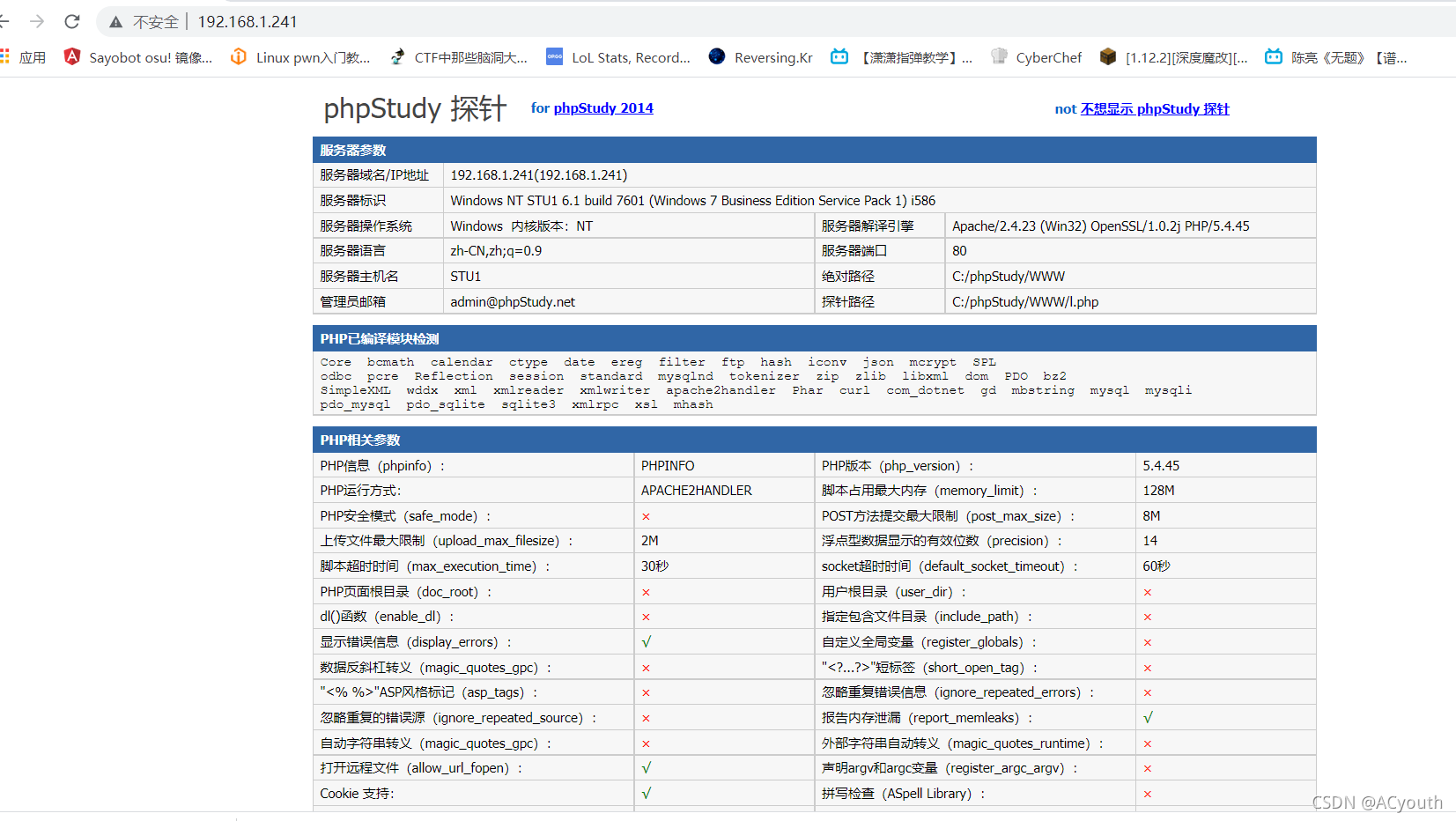
Task: Click the zh-CN,zh;q=0.9 language value
Action: click(496, 251)
